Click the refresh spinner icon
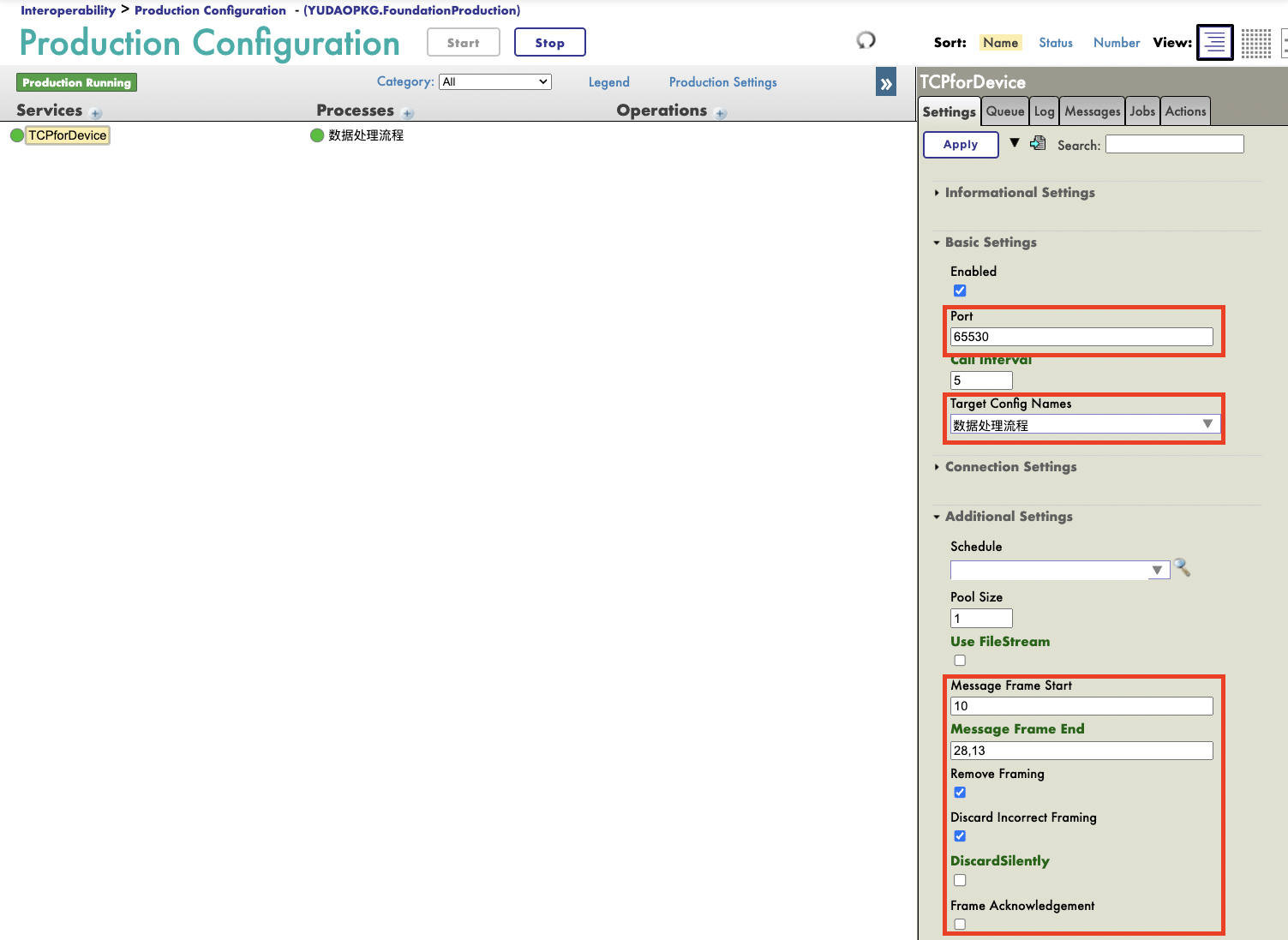1288x940 pixels. coord(866,40)
